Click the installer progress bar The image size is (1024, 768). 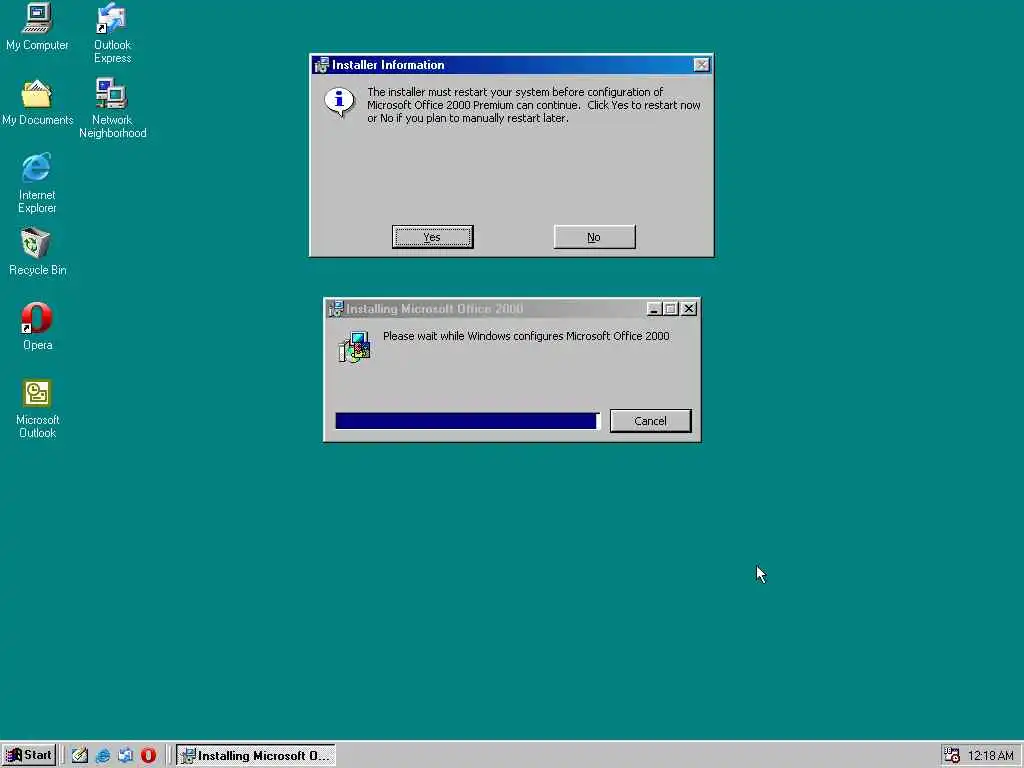click(468, 421)
